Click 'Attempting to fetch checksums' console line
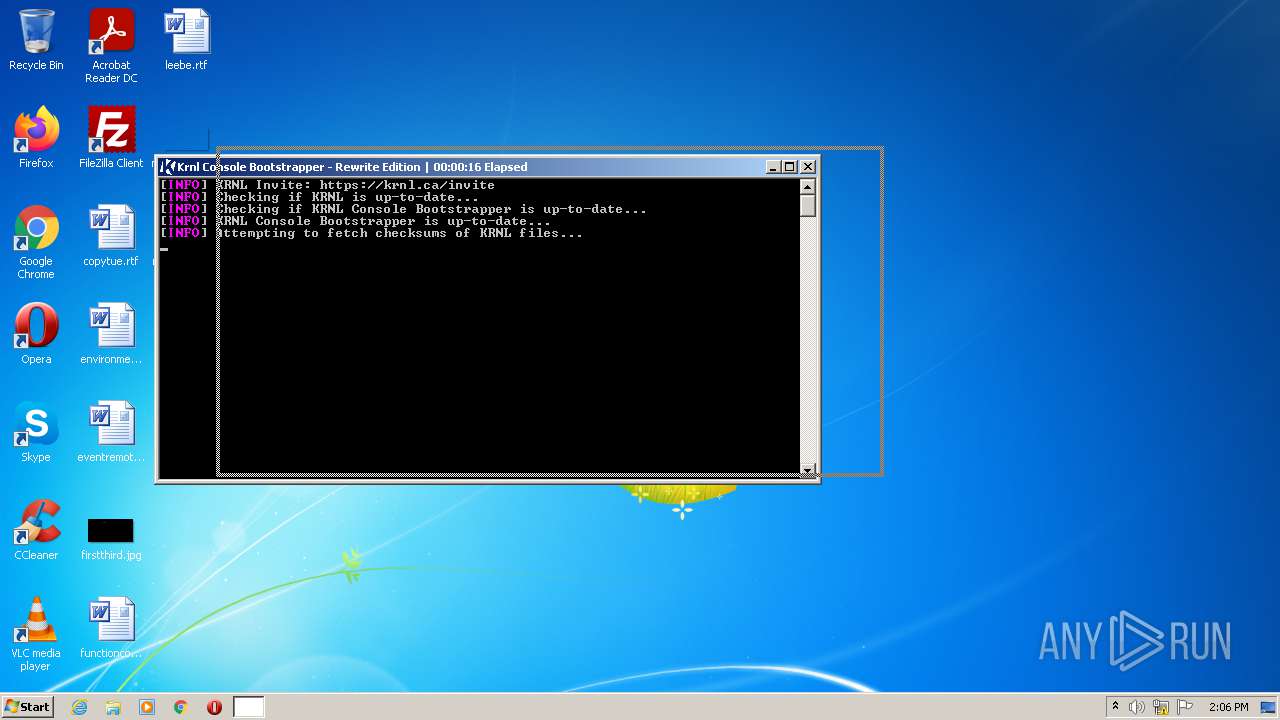The height and width of the screenshot is (720, 1280). 371,233
